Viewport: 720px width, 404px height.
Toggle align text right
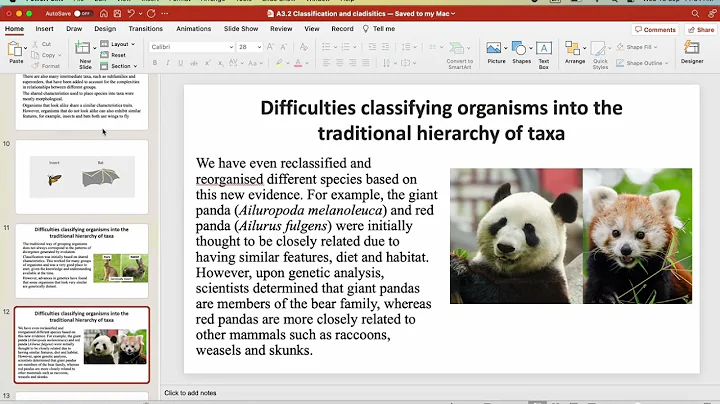(x=353, y=63)
